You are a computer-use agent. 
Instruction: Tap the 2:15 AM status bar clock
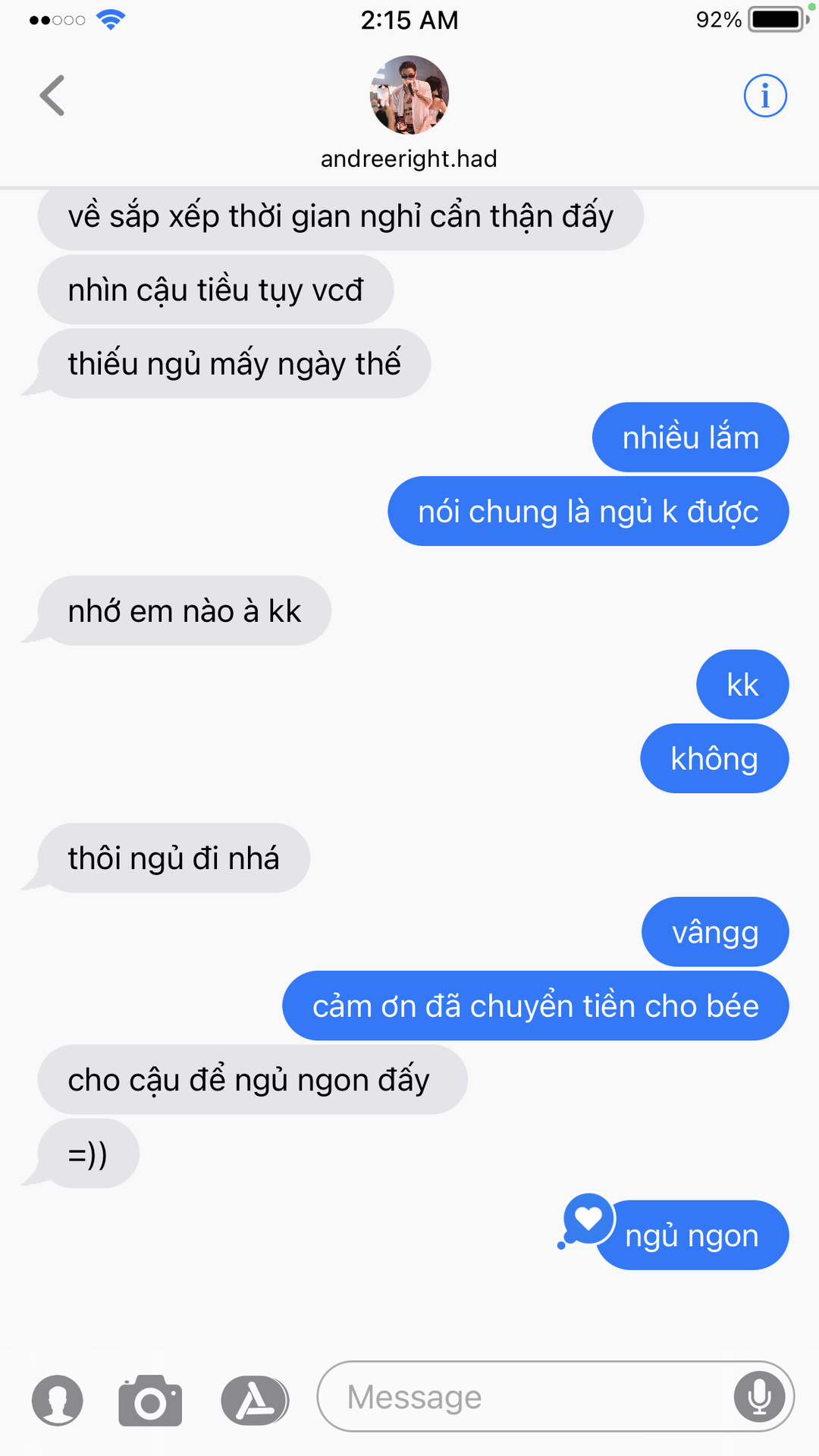click(409, 20)
